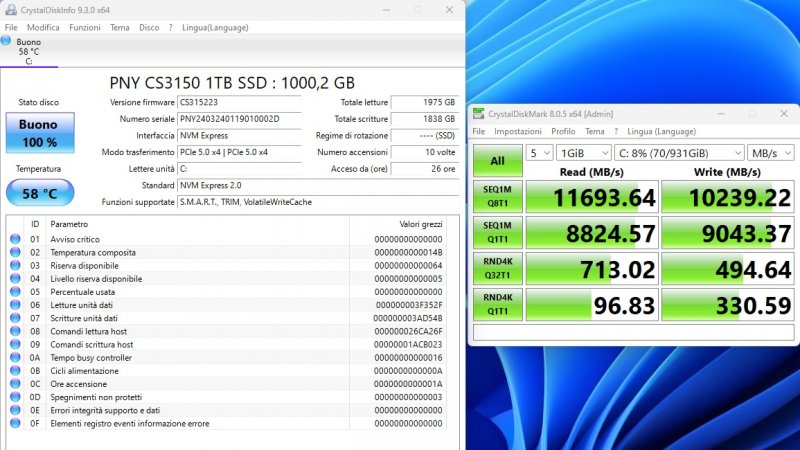Click the Versione firmware field CS315223
The height and width of the screenshot is (450, 800).
(239, 103)
